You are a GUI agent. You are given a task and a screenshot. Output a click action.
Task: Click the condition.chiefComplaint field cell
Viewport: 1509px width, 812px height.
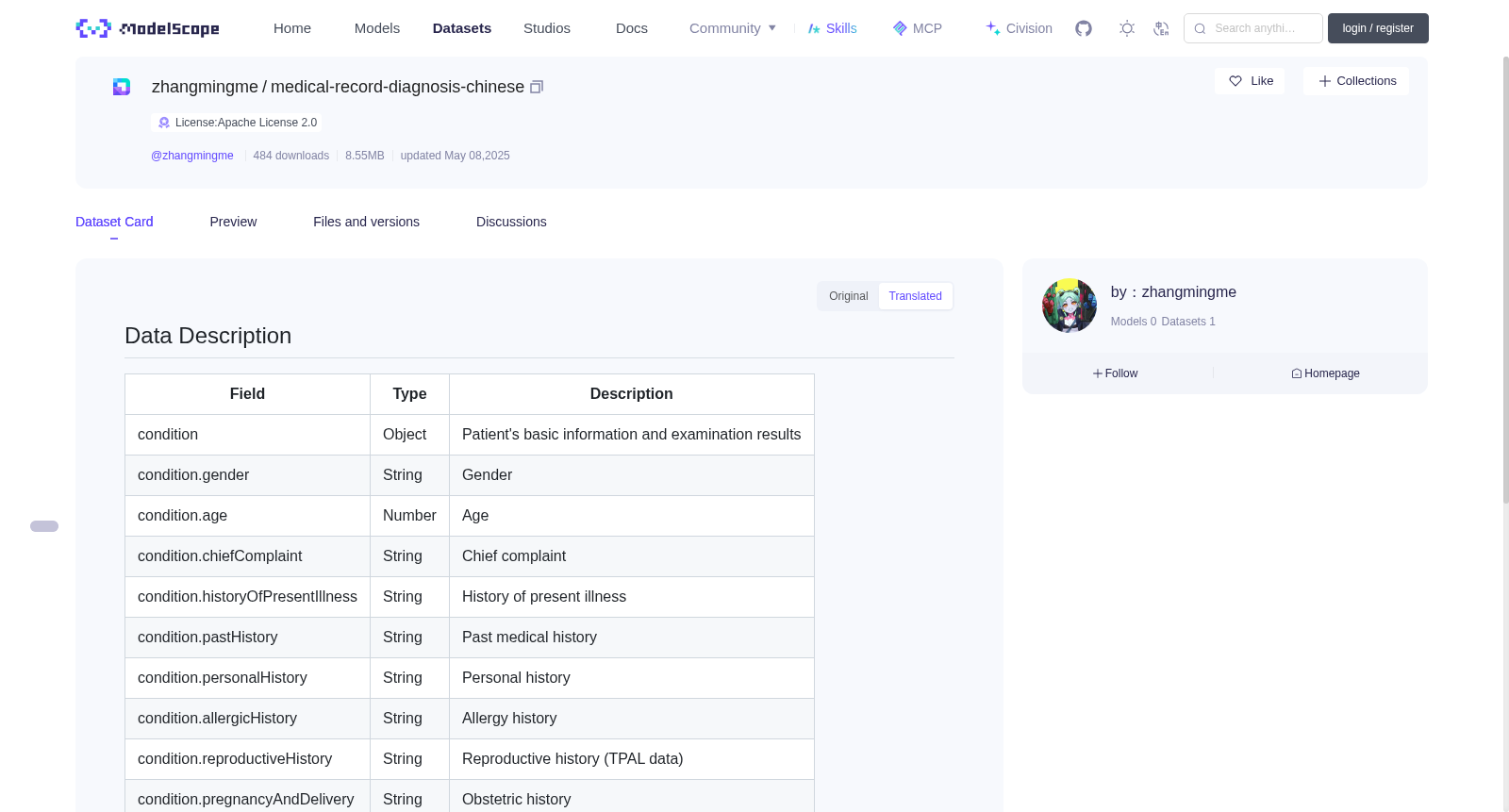pos(247,556)
